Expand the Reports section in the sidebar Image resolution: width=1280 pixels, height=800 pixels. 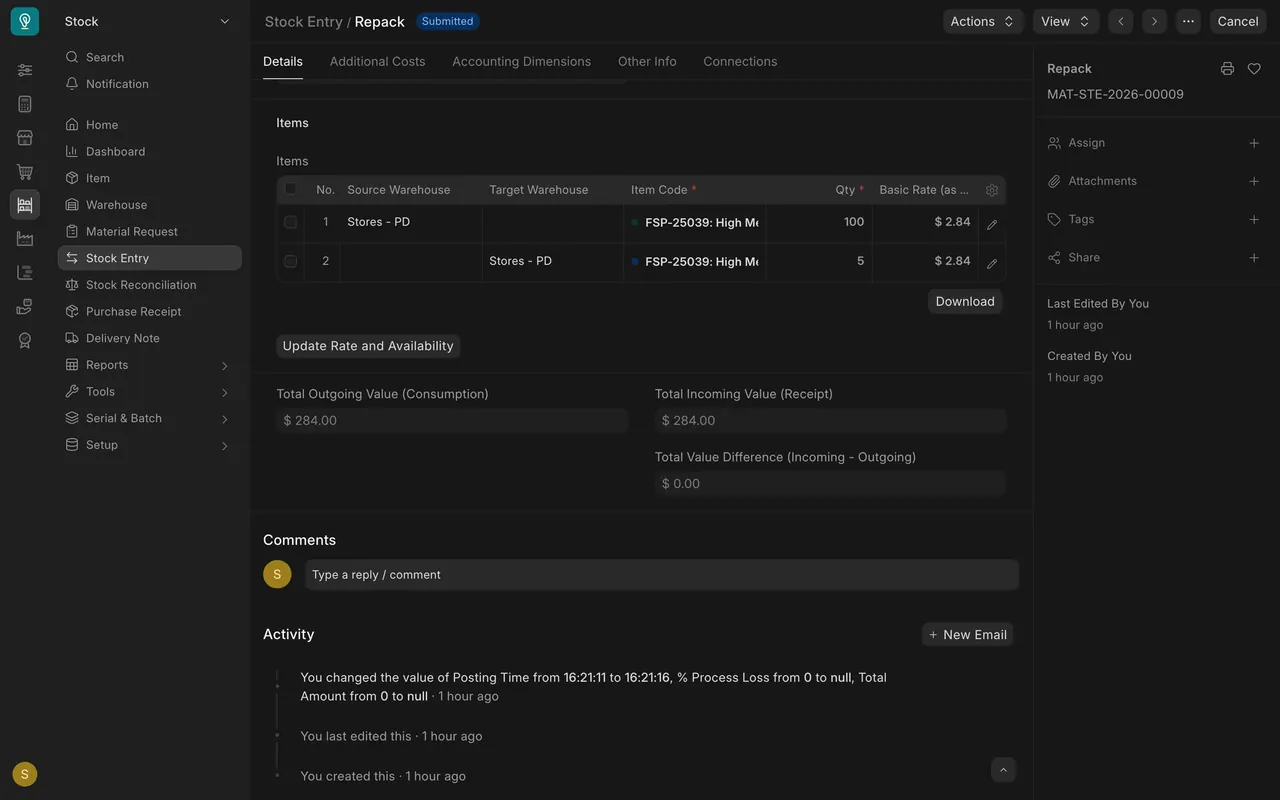(x=149, y=365)
